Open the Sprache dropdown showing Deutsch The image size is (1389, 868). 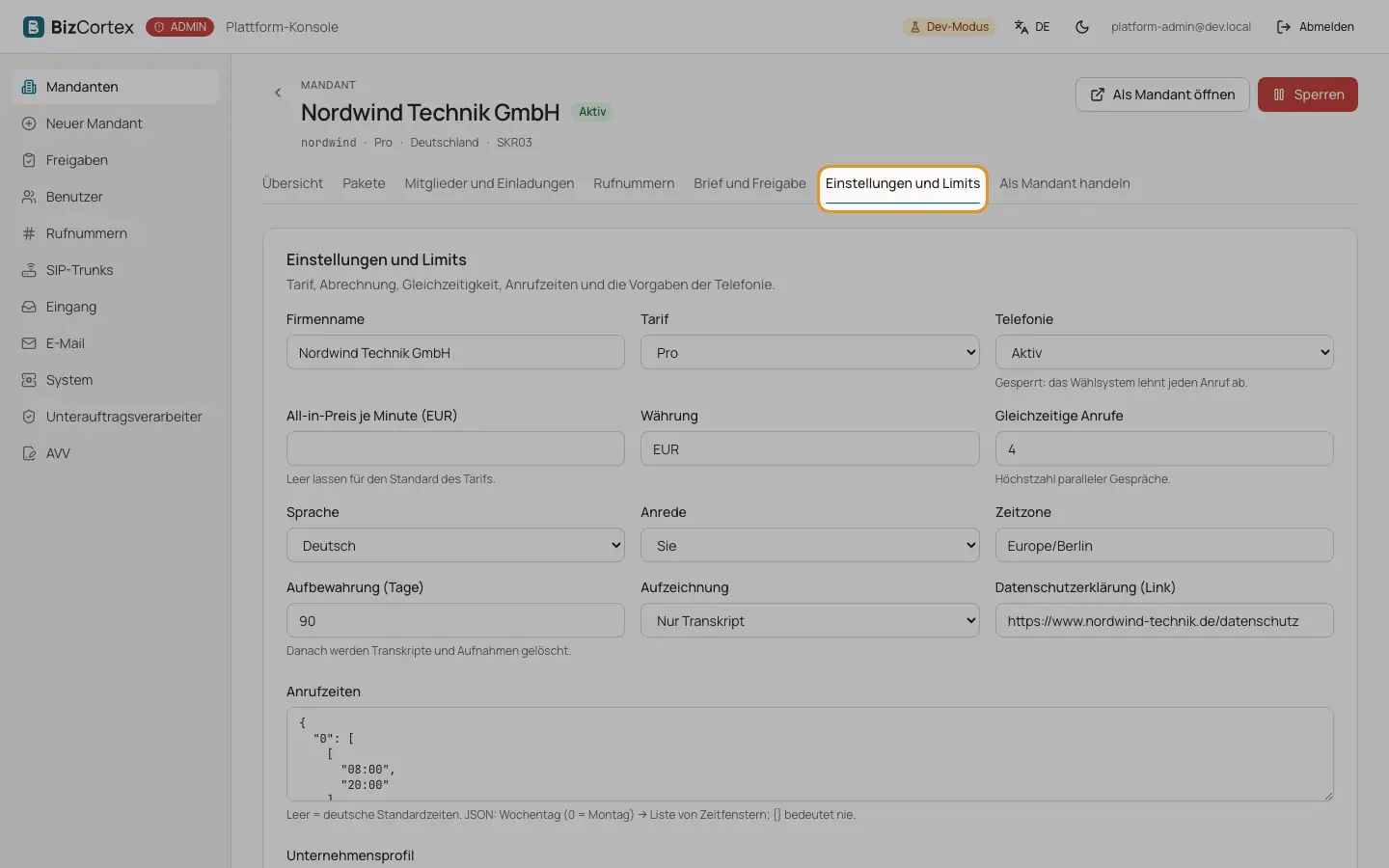pos(455,545)
